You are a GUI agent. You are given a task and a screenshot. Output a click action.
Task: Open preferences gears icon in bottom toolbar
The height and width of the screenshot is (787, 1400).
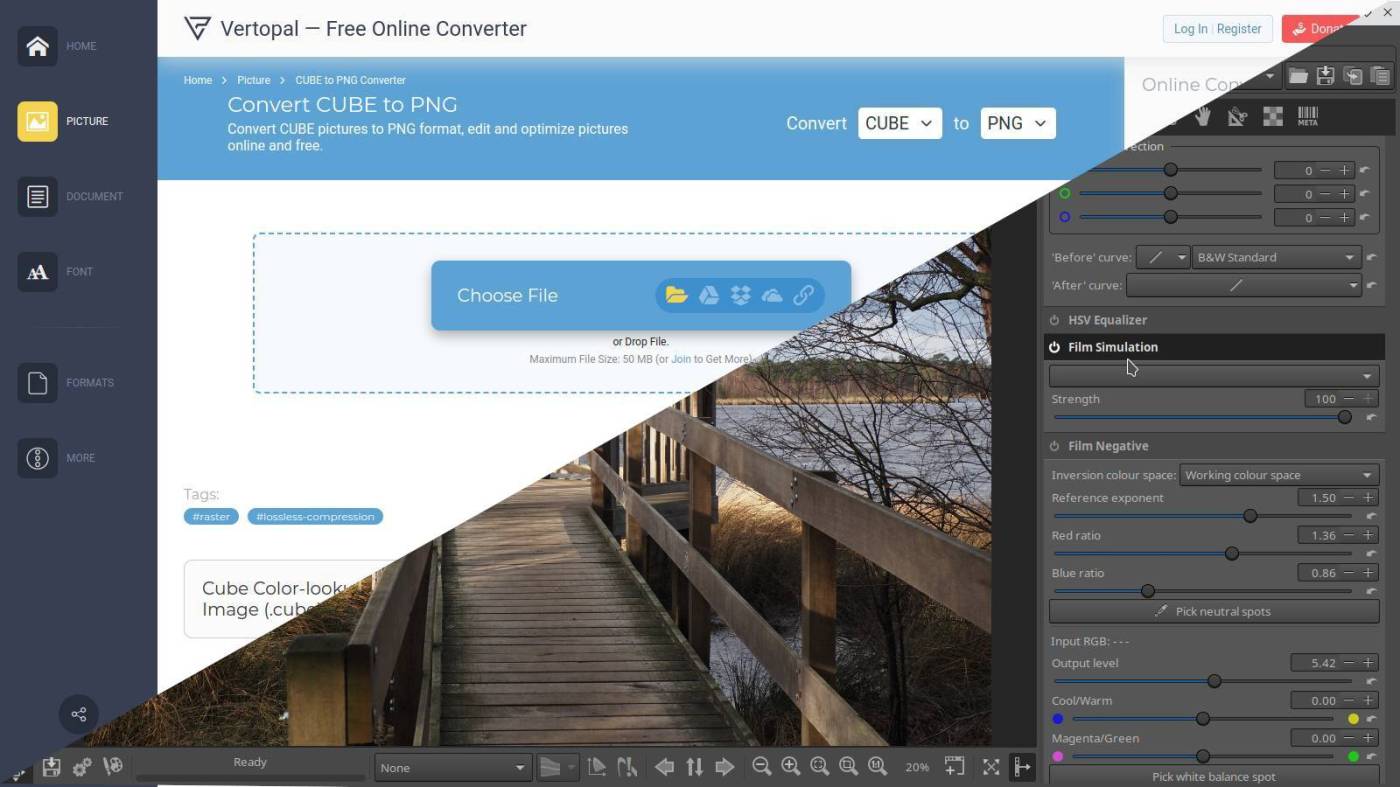(82, 767)
